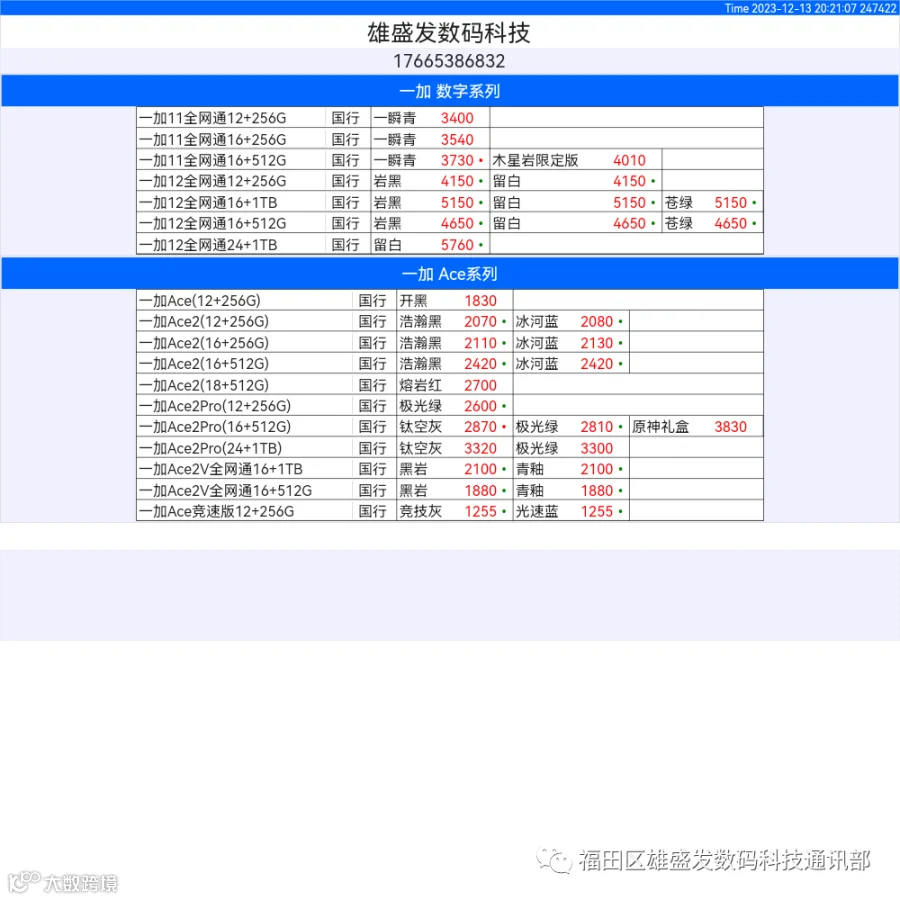Click the 光速蓝 color cell
The image size is (900, 900).
pos(537,511)
